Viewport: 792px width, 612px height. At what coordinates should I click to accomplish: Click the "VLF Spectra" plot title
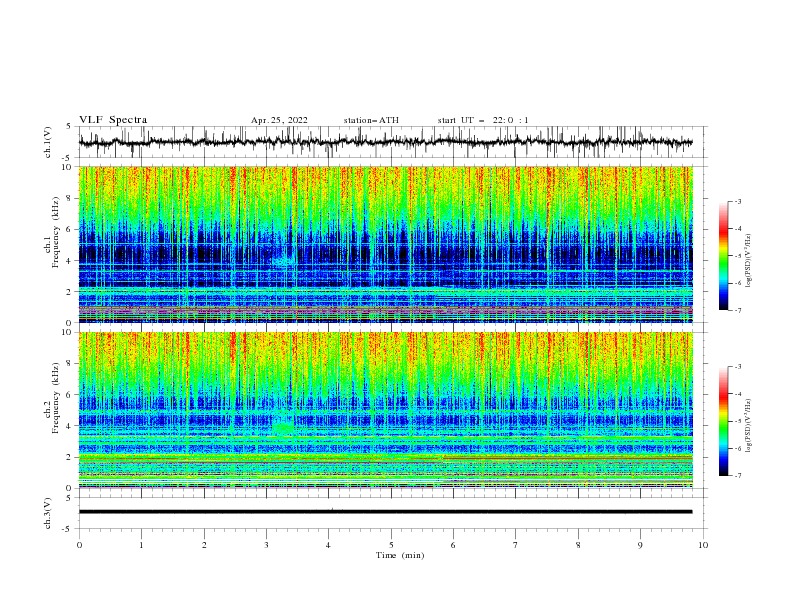coord(113,120)
